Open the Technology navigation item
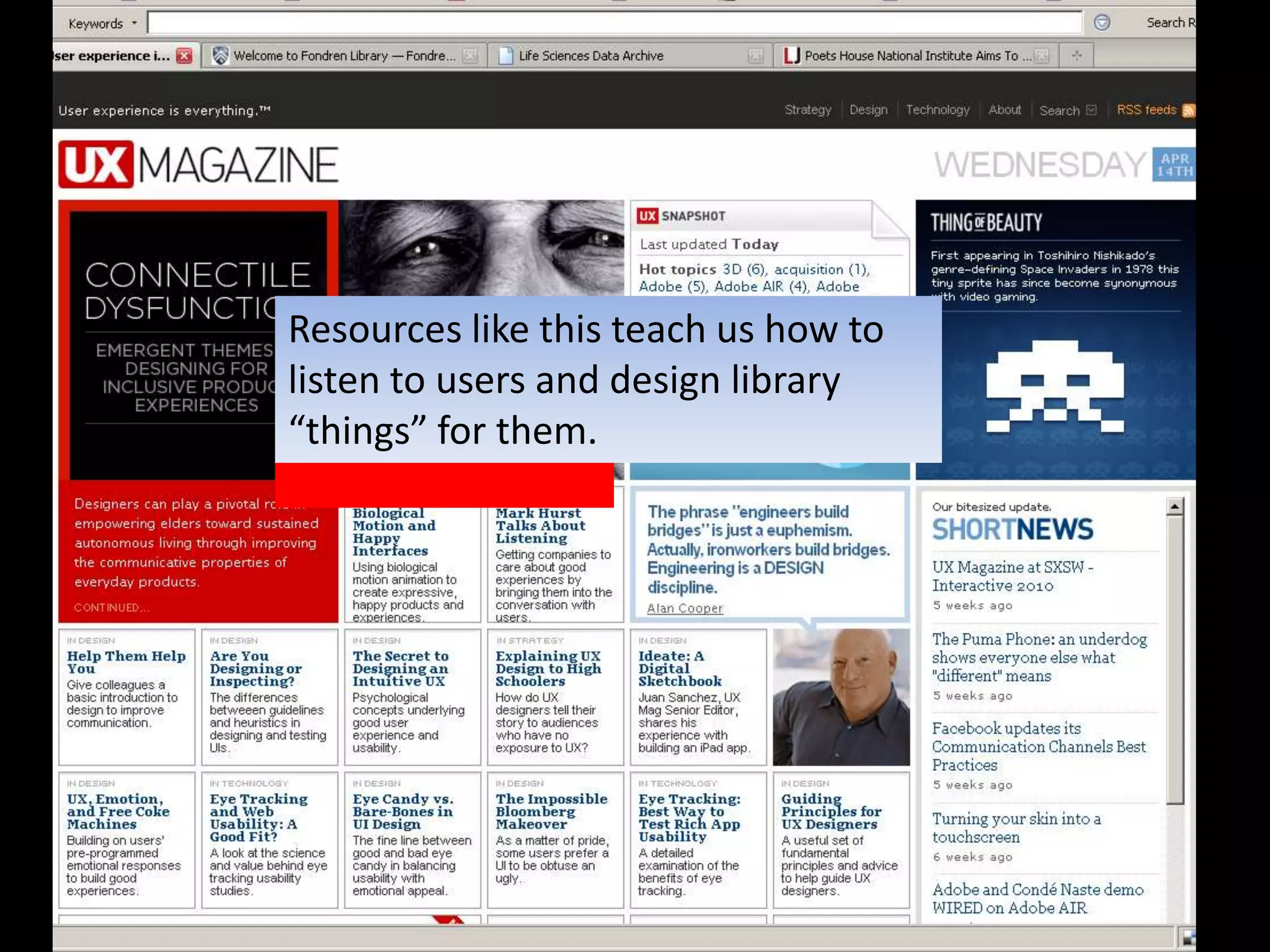This screenshot has height=952, width=1270. click(937, 110)
